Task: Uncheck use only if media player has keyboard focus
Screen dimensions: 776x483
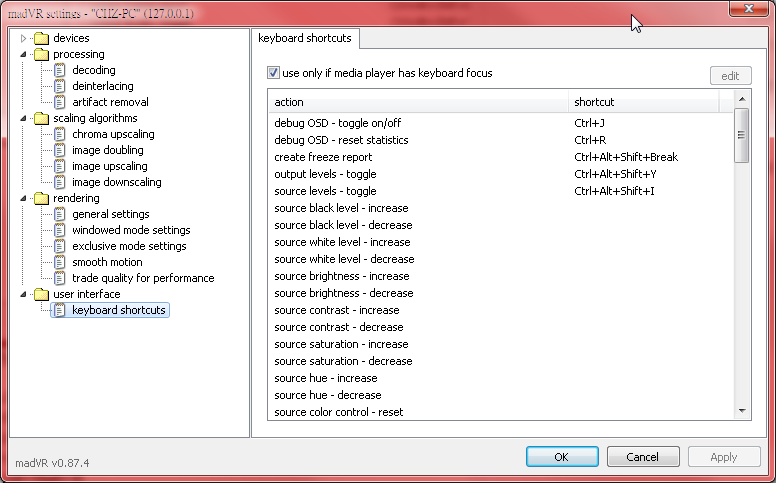Action: [274, 73]
